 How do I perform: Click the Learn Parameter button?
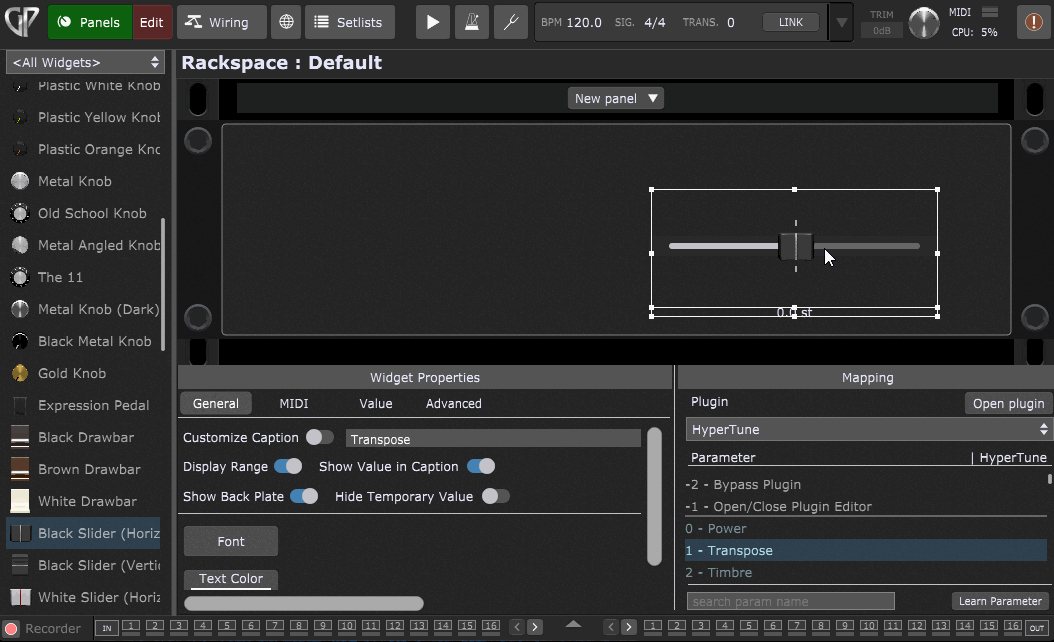click(999, 601)
